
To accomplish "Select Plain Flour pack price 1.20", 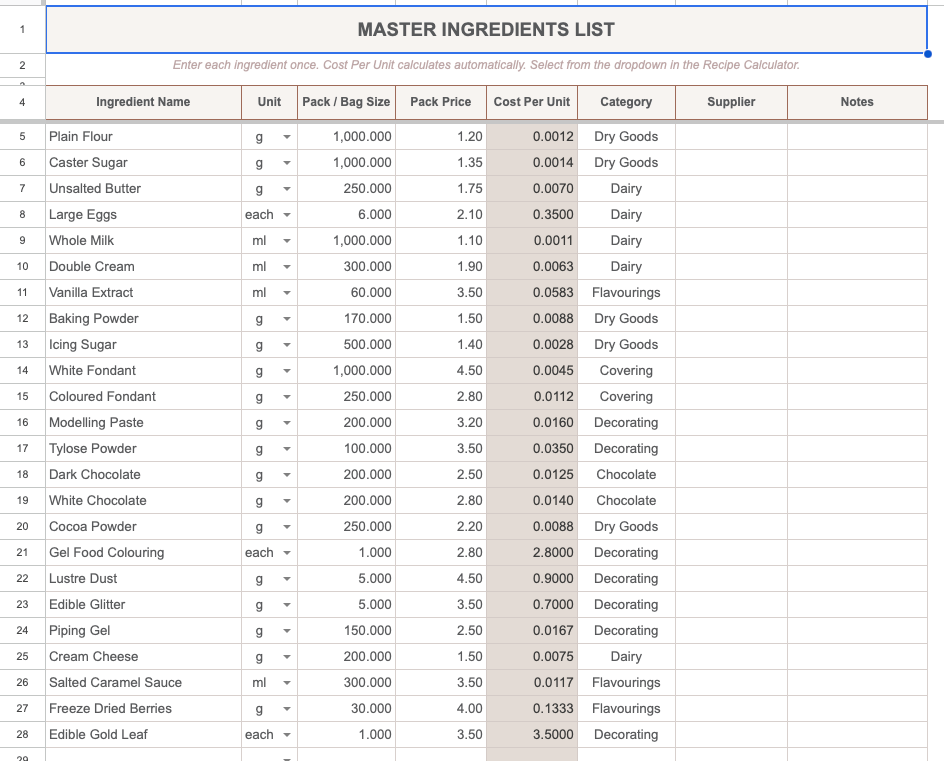I will [x=441, y=137].
